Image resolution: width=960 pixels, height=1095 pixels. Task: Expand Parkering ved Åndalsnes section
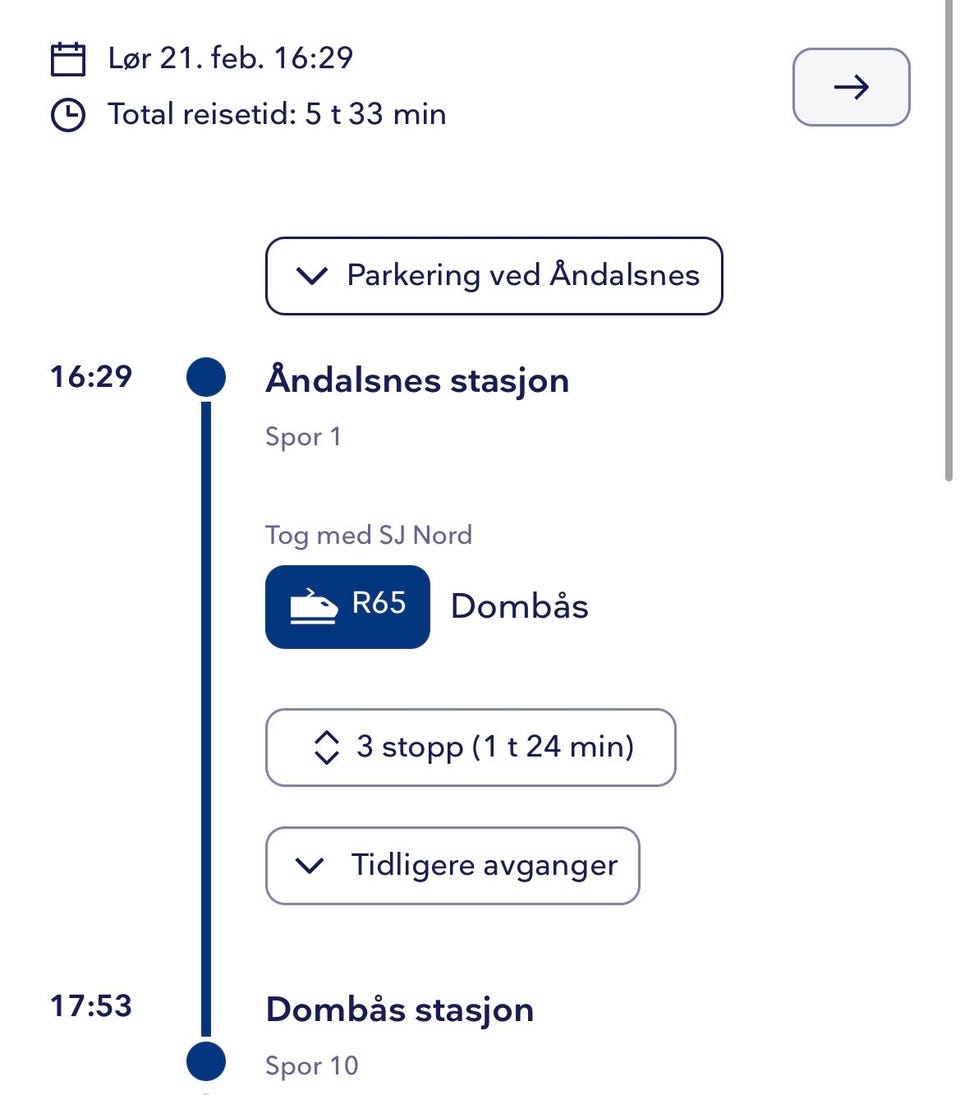pos(494,276)
